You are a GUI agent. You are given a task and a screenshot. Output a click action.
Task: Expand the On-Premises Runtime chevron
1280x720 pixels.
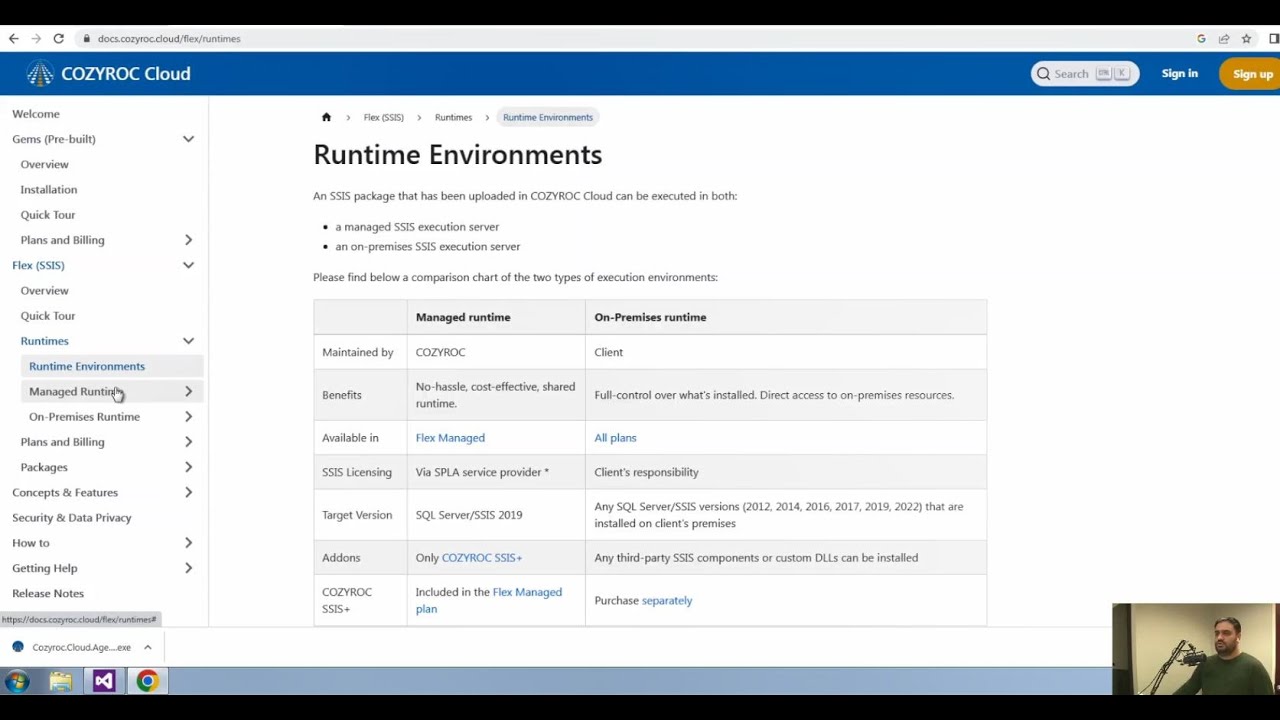click(188, 417)
